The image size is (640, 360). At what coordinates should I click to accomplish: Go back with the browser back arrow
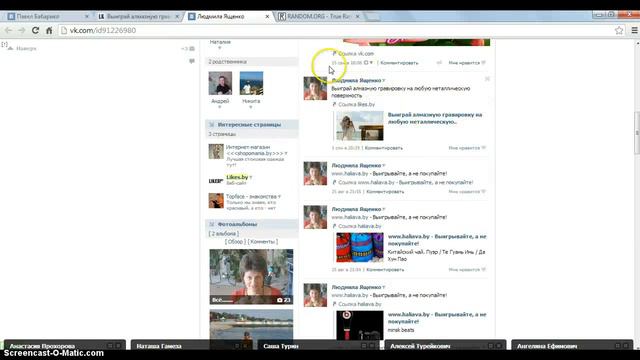pyautogui.click(x=8, y=31)
